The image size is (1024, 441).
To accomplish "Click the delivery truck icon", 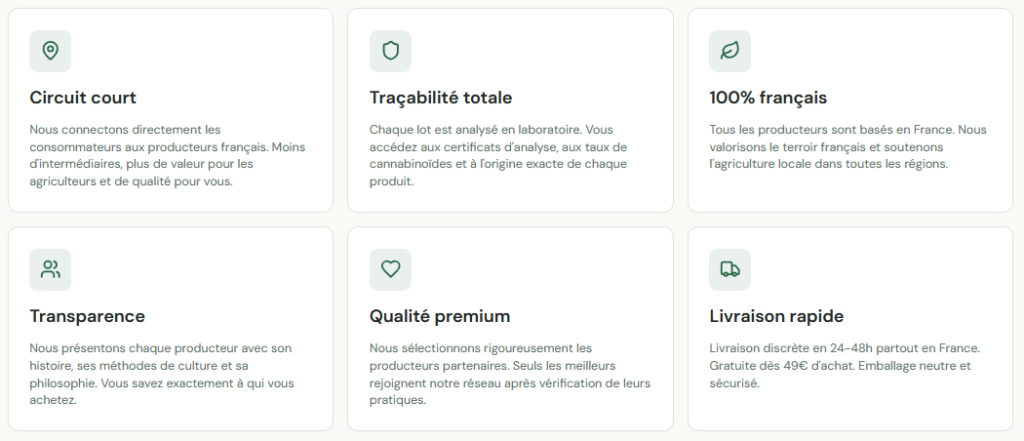I will 730,269.
